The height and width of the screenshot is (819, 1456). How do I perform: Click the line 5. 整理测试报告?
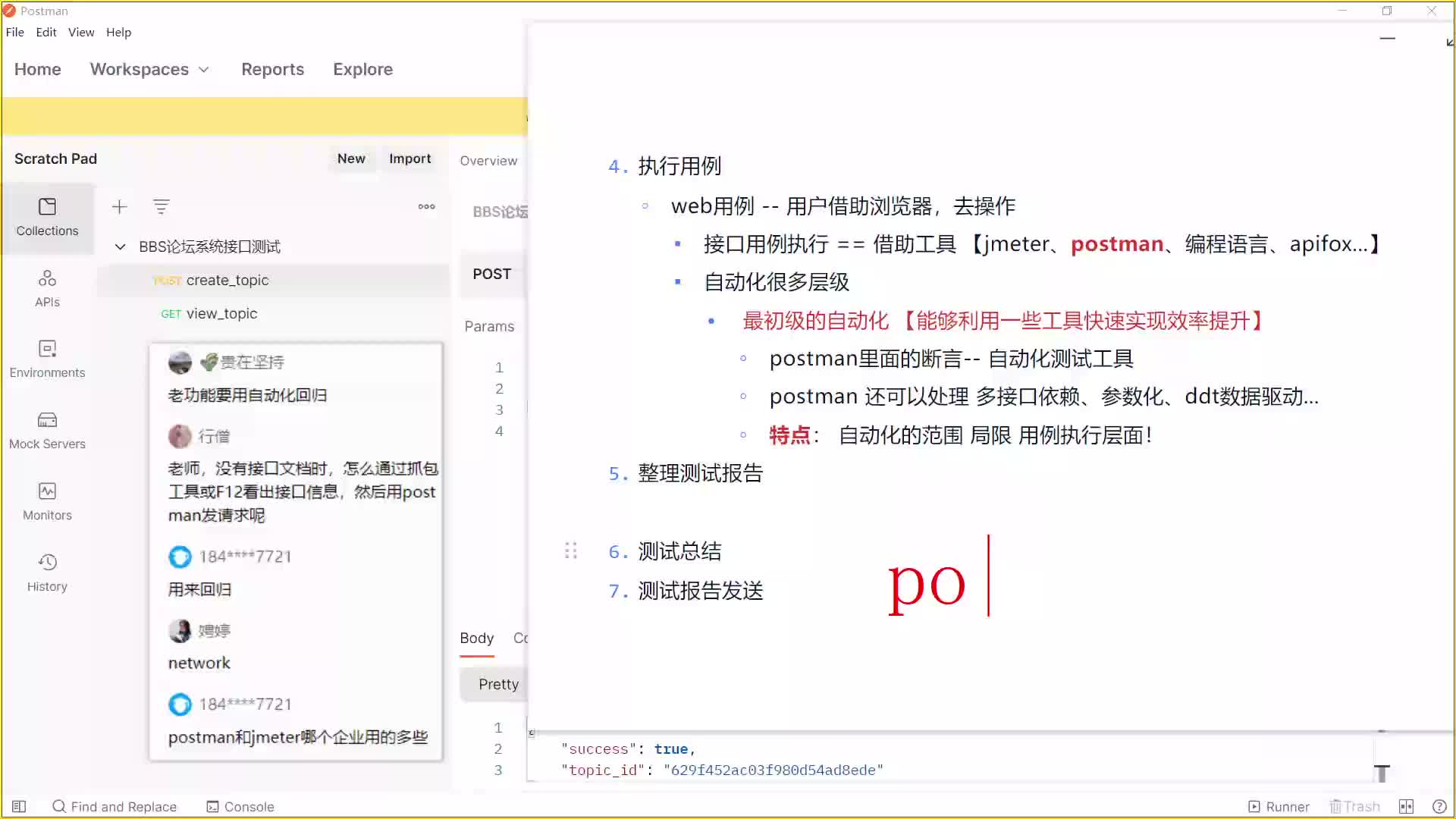[686, 473]
